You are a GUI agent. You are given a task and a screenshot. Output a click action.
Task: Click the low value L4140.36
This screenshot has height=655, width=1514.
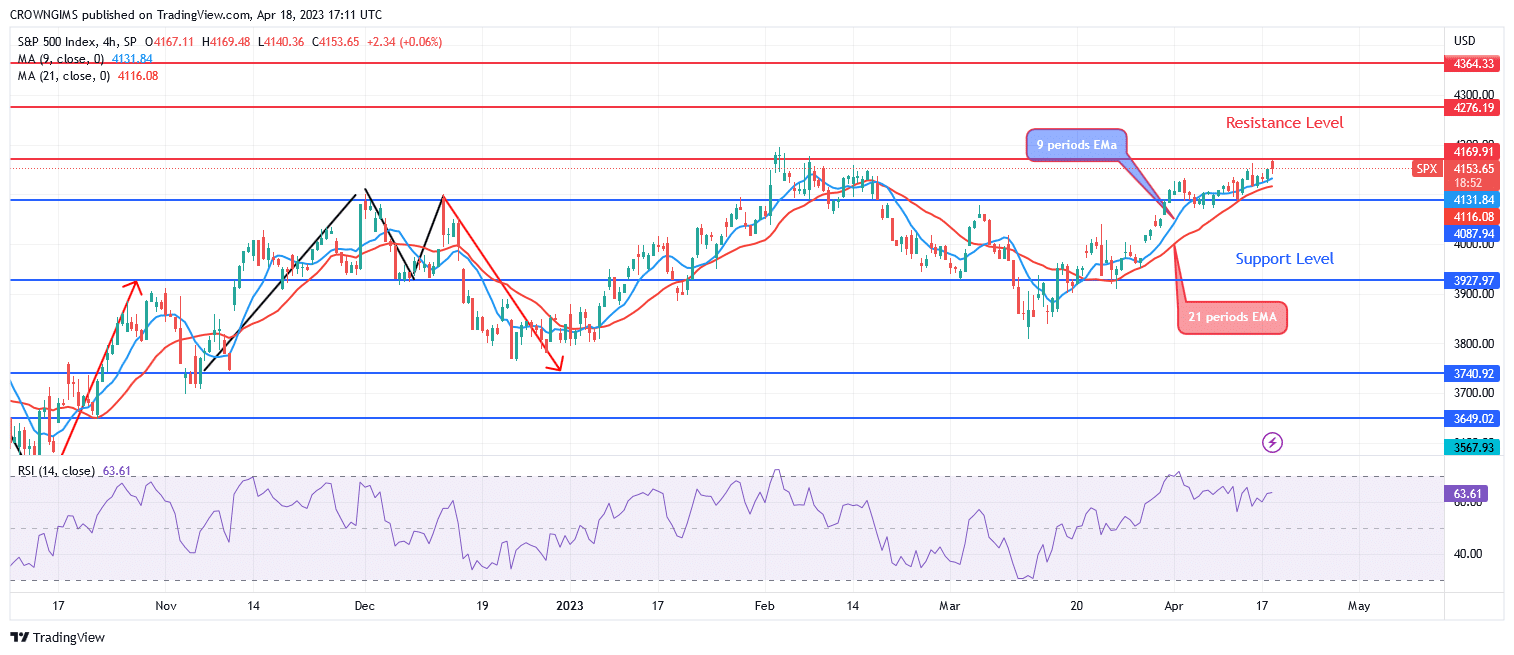[x=281, y=42]
